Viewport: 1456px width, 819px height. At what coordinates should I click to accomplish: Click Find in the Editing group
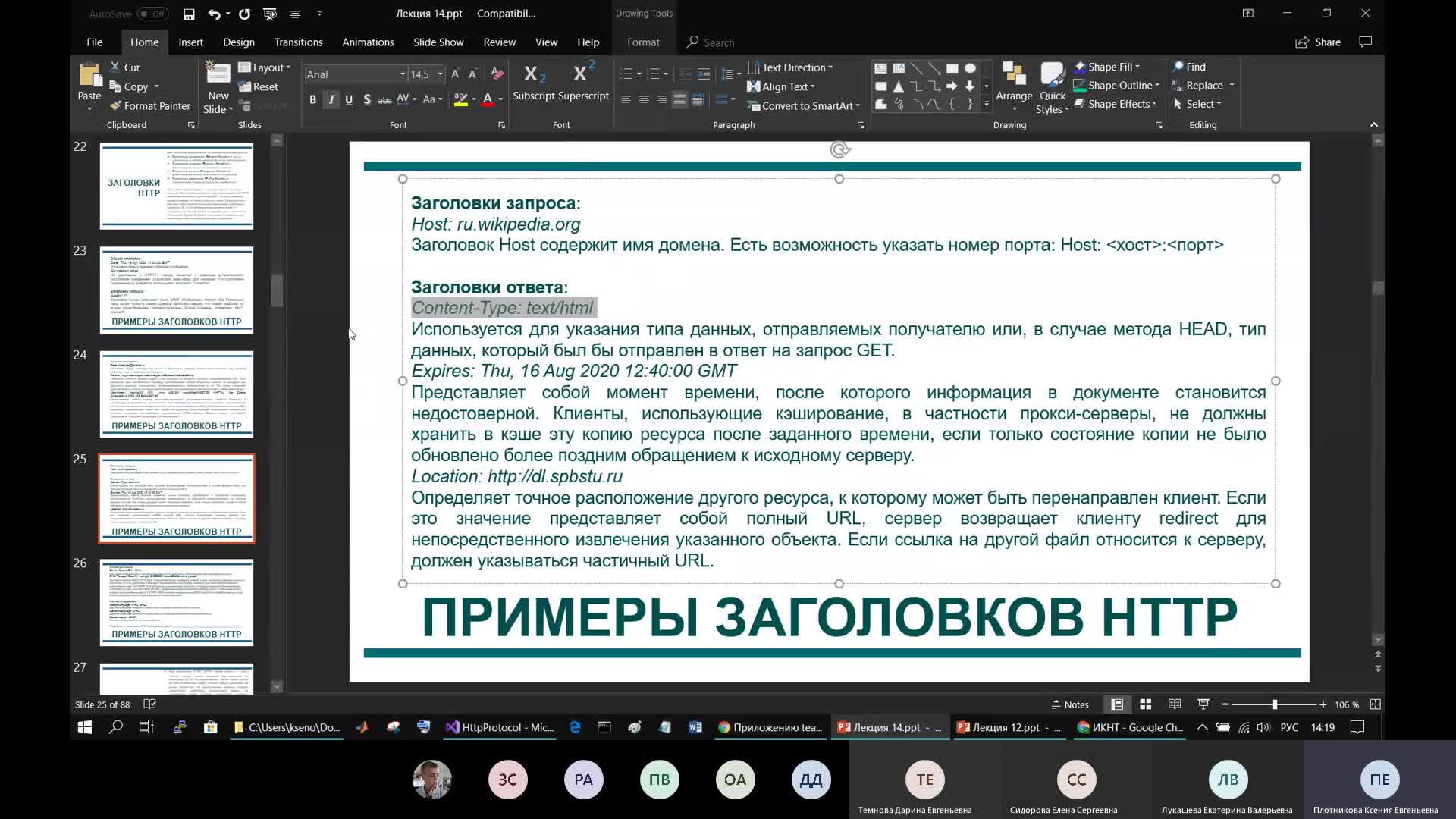coord(1189,67)
